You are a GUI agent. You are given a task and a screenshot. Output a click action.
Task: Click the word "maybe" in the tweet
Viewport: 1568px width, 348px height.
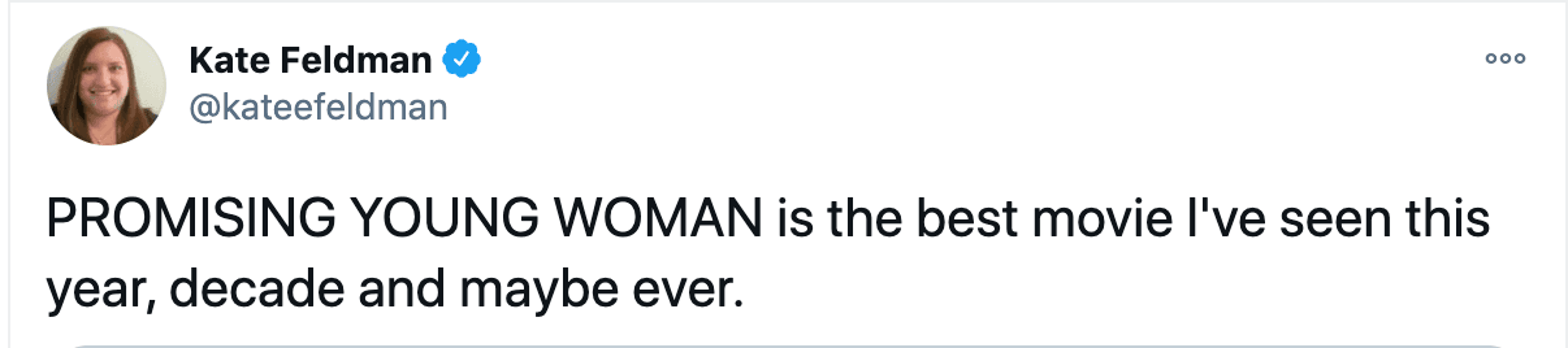[x=539, y=290]
